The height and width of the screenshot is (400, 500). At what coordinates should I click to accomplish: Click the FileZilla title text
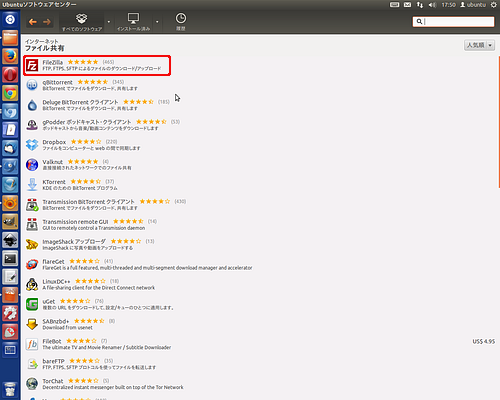pos(52,62)
